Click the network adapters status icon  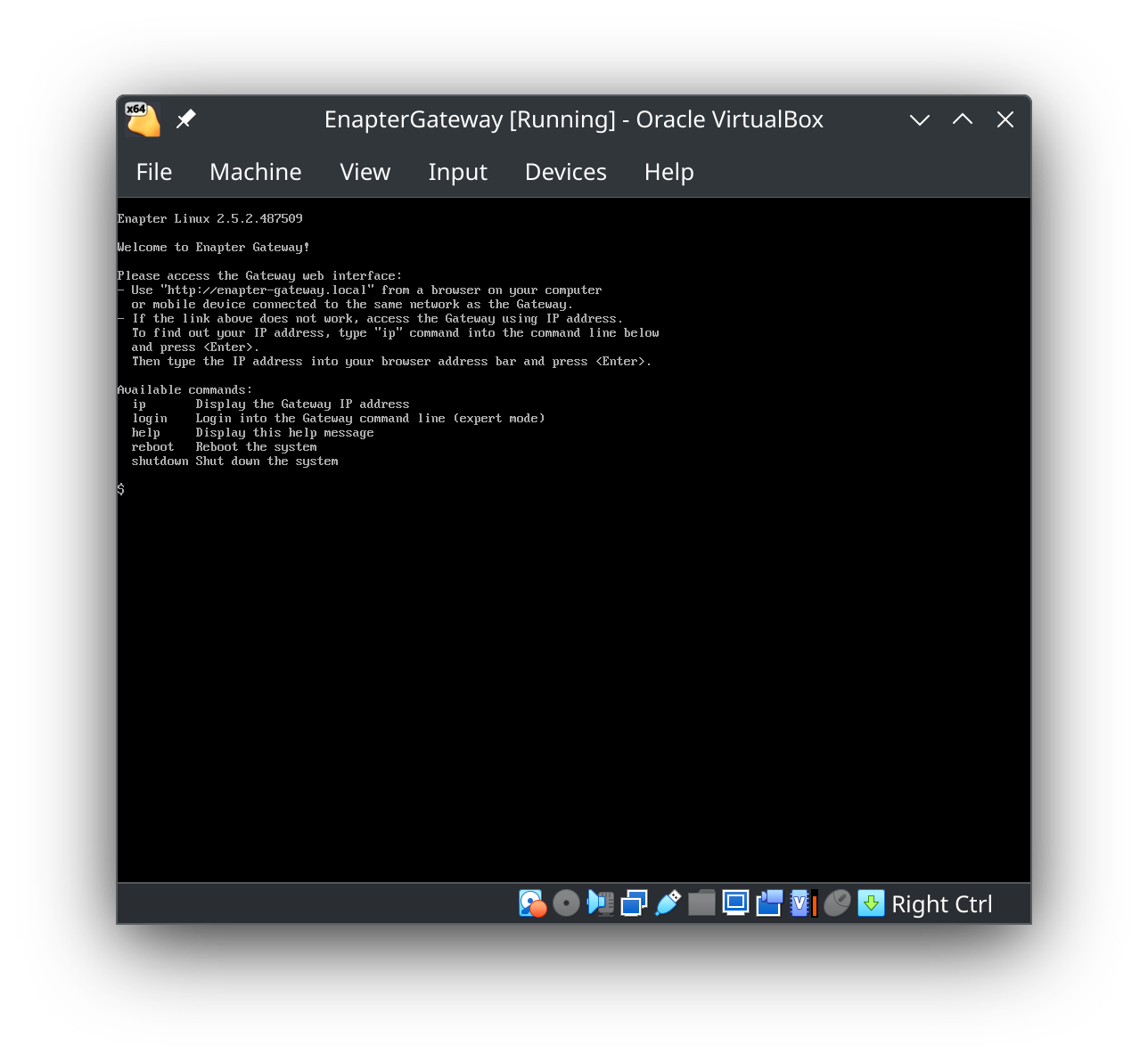coord(633,903)
